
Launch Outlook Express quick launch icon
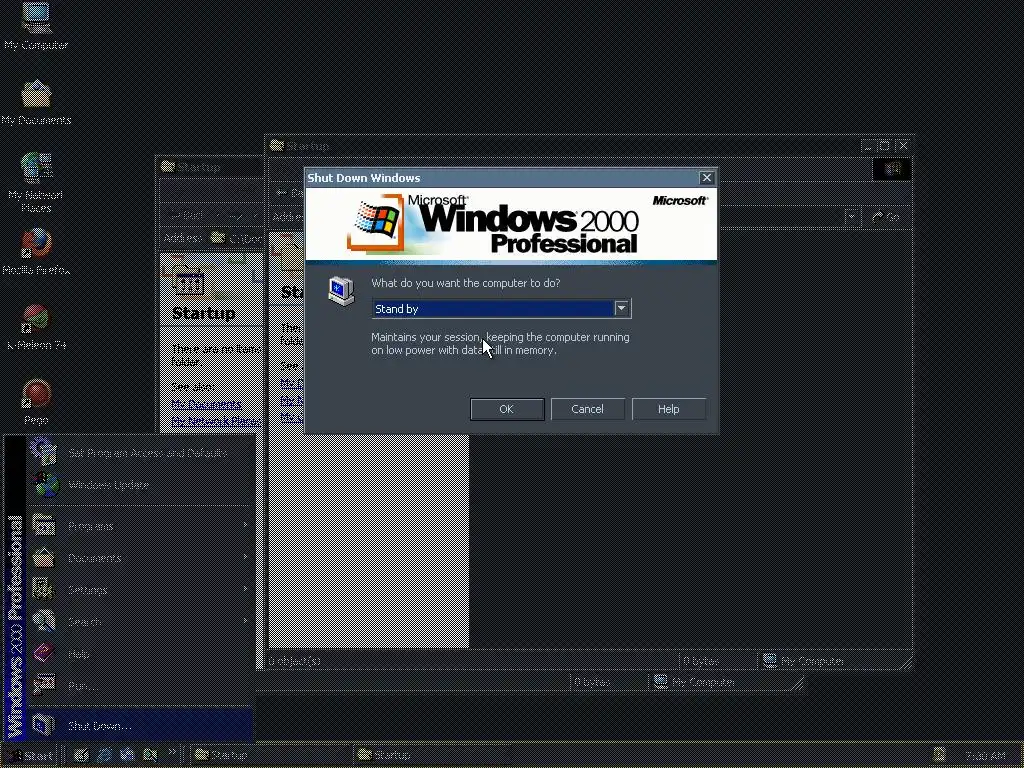tap(127, 755)
